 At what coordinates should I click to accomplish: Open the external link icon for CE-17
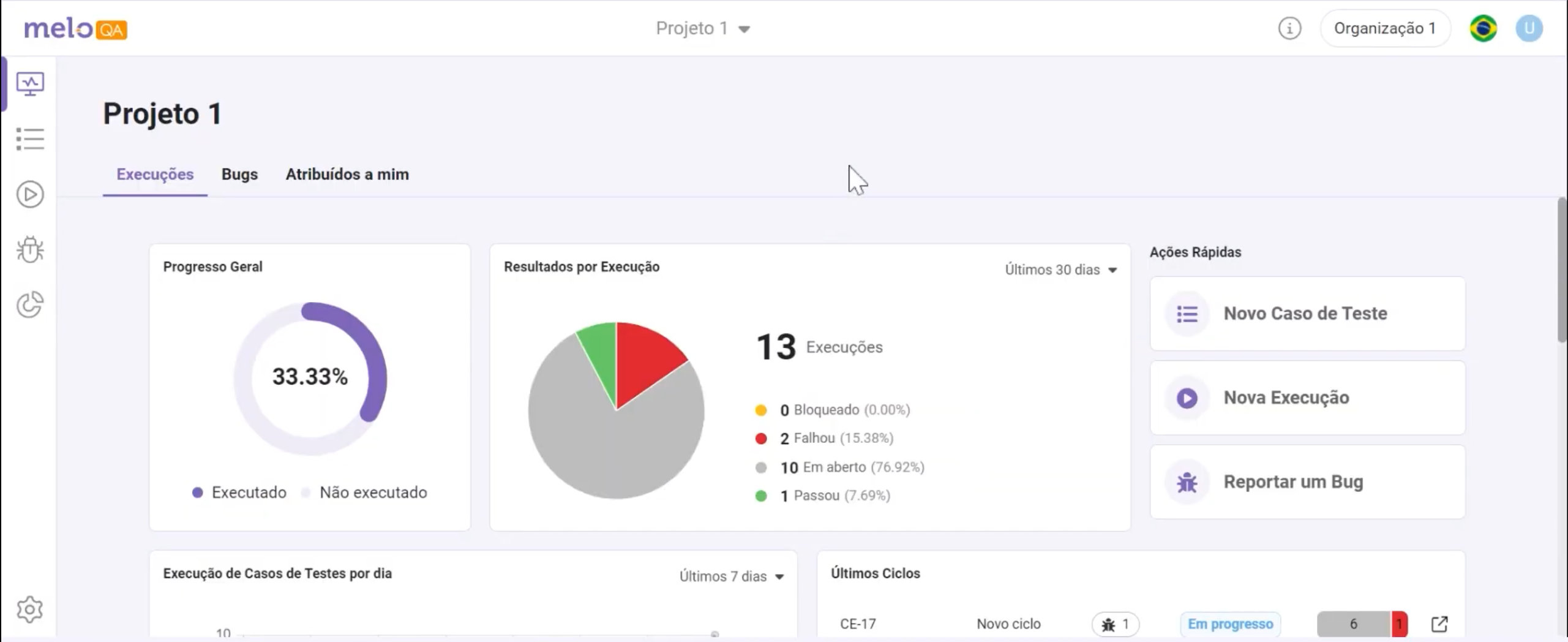pyautogui.click(x=1439, y=624)
